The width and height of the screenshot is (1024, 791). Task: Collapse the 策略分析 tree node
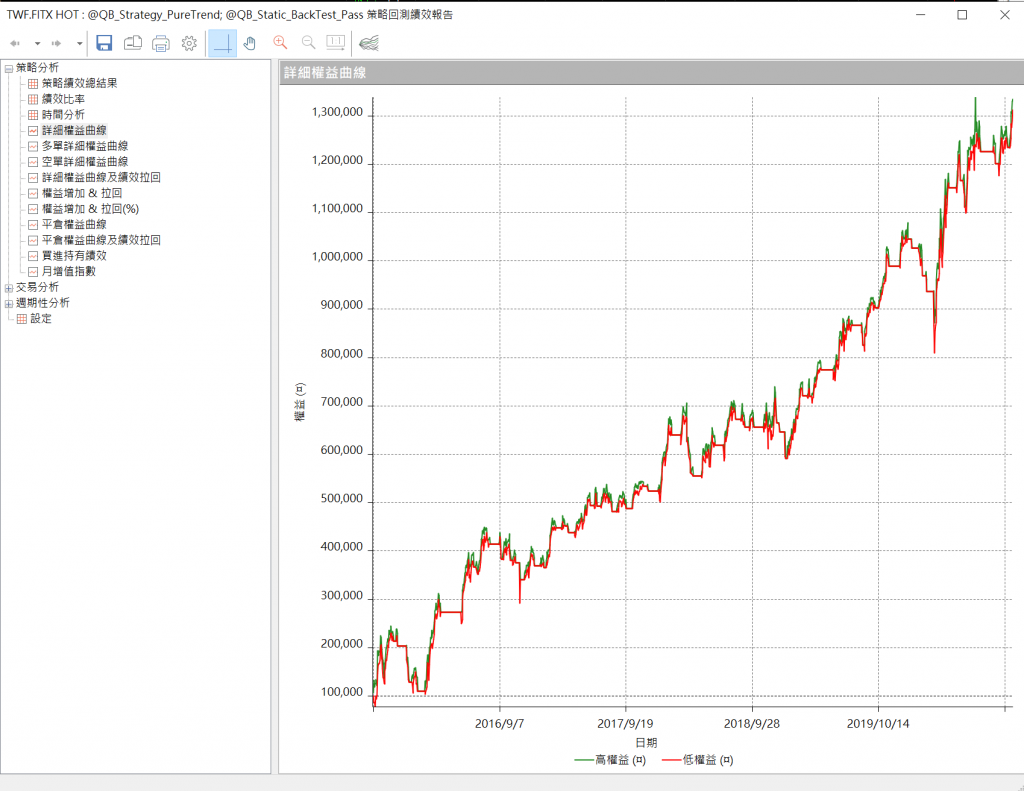(9, 68)
